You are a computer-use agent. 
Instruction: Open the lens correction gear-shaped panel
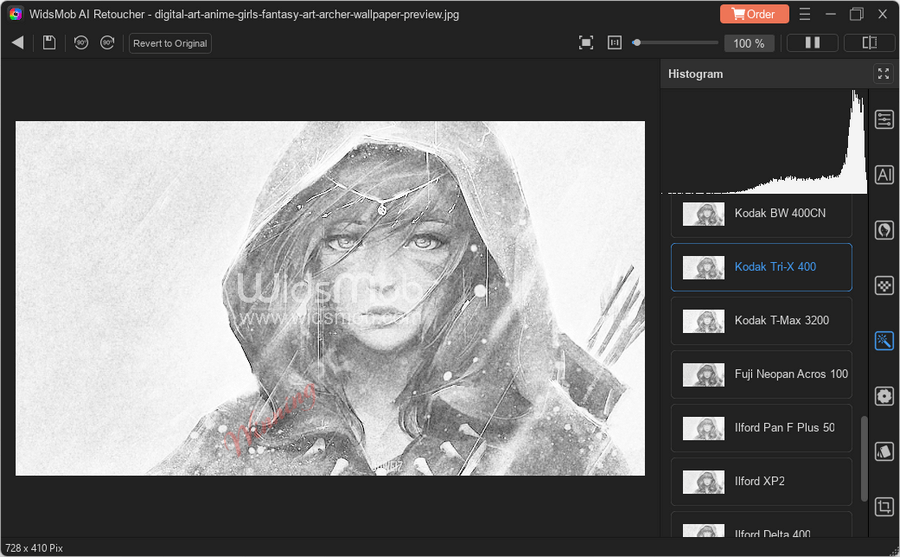tap(884, 396)
